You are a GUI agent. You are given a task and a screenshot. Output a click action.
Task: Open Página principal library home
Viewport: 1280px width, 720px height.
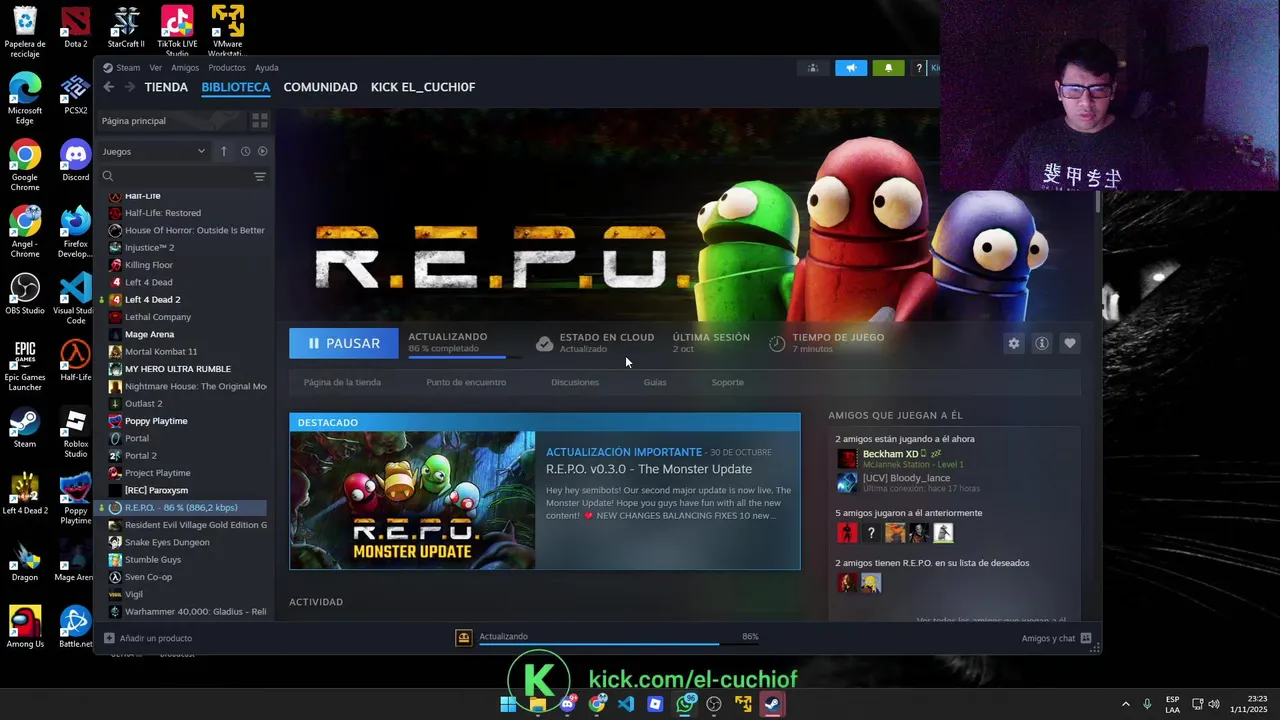click(171, 121)
